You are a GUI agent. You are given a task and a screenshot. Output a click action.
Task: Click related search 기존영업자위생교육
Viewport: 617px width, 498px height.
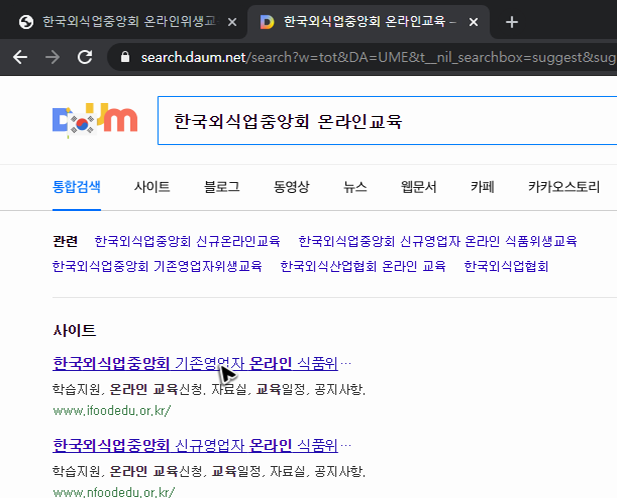click(x=157, y=266)
